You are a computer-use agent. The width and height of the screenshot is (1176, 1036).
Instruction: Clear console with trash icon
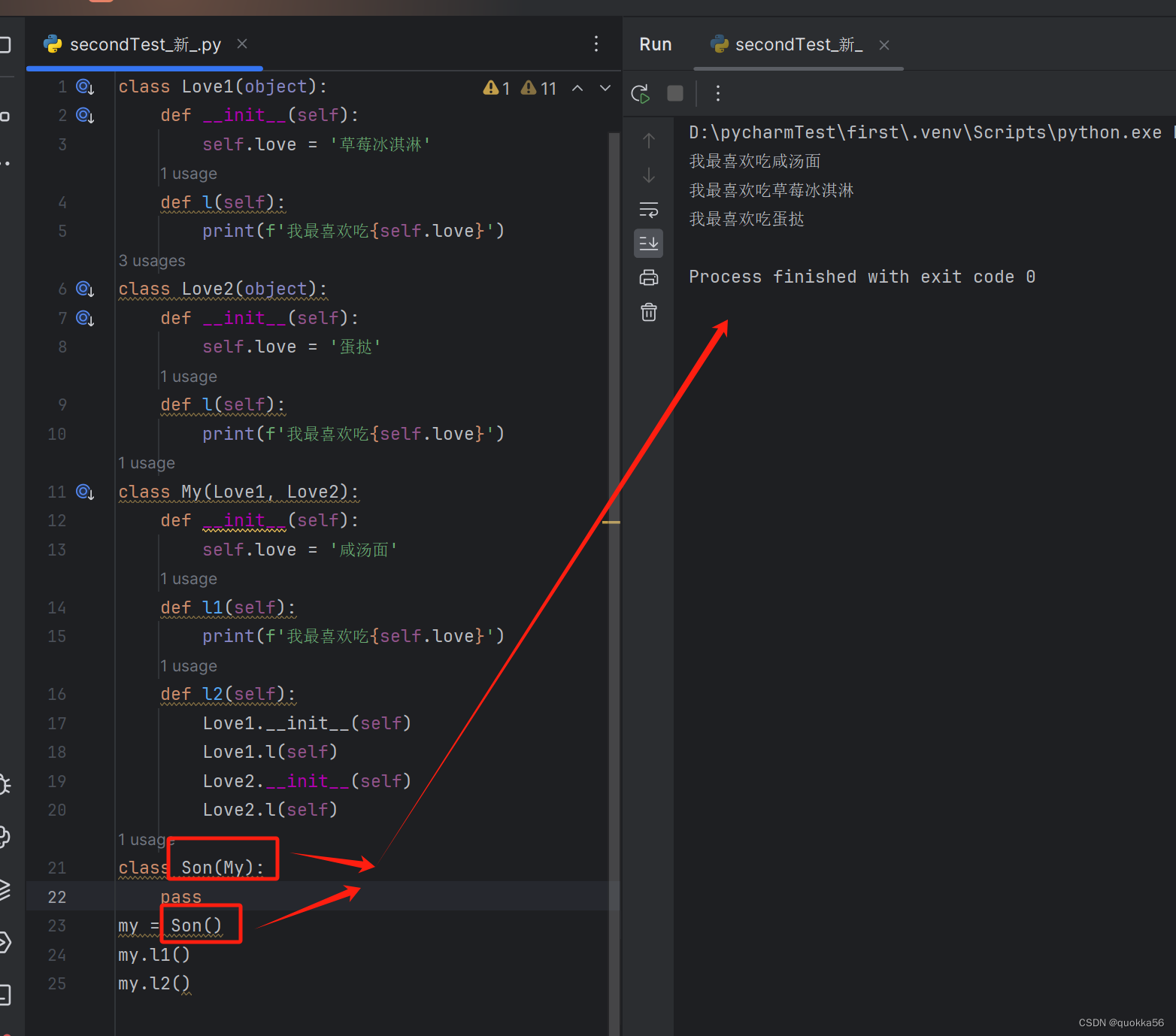pyautogui.click(x=649, y=312)
